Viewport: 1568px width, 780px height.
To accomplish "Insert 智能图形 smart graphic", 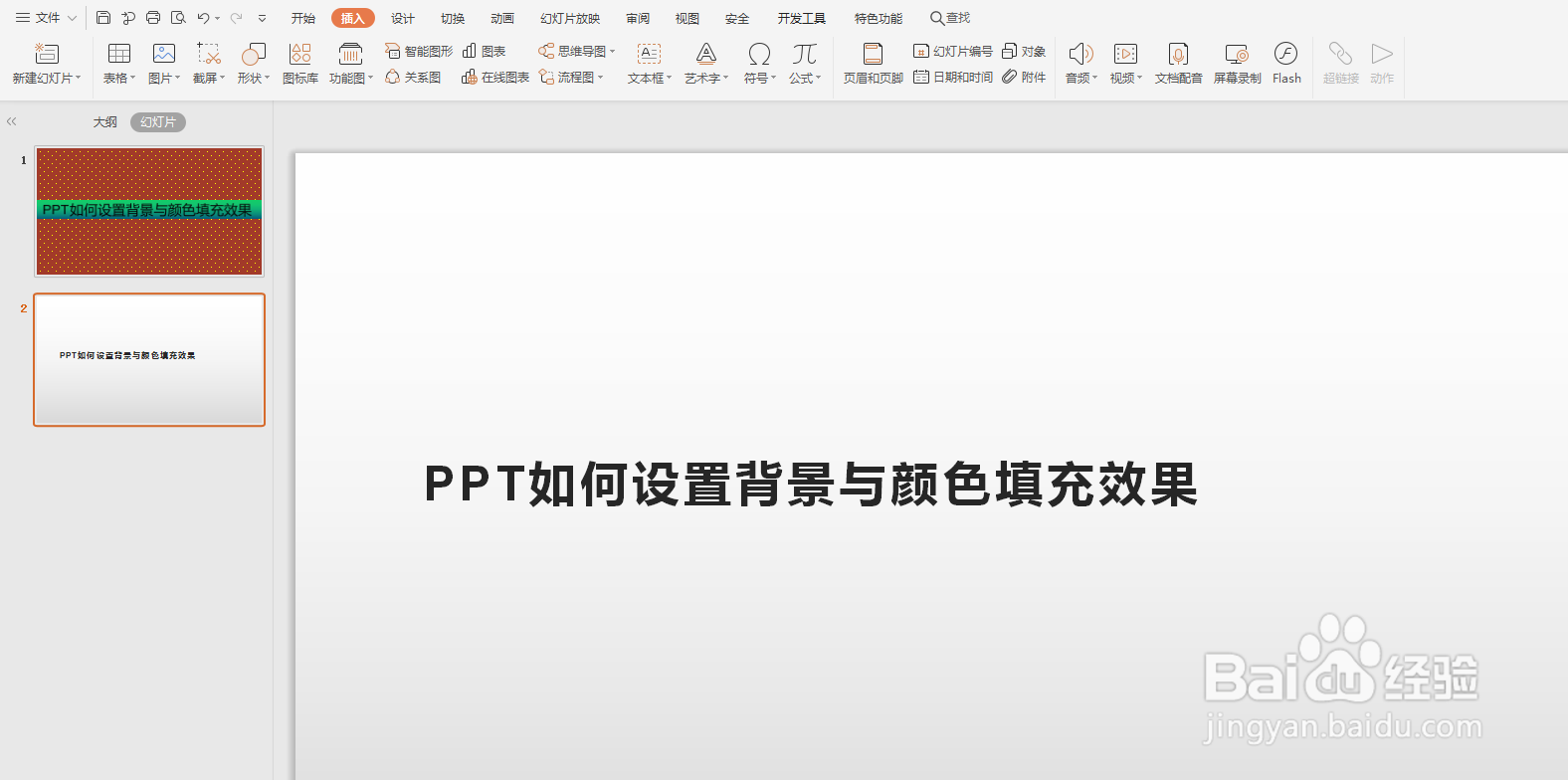I will pyautogui.click(x=419, y=51).
